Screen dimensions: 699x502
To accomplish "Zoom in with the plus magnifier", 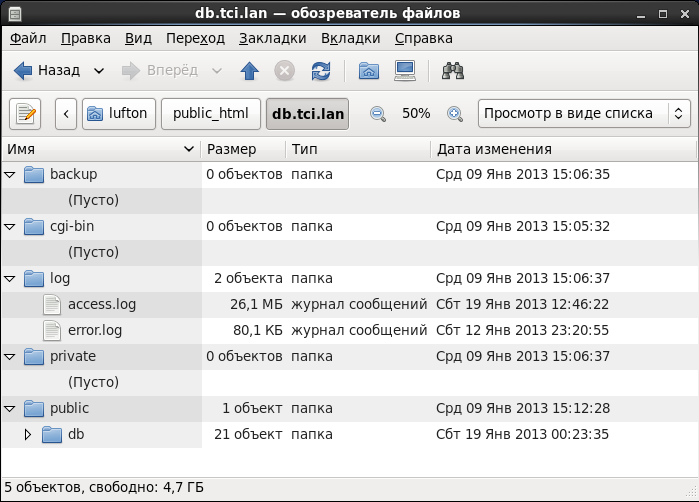I will click(x=455, y=114).
